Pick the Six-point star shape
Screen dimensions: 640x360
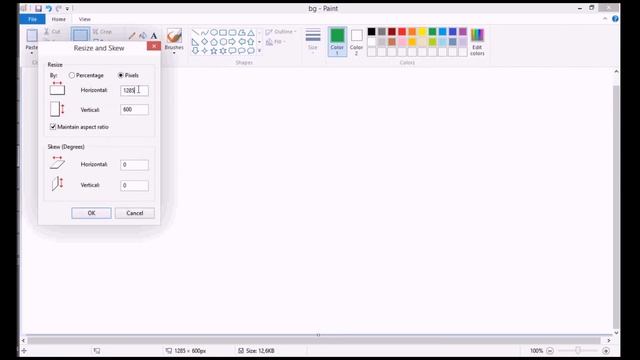(x=223, y=51)
